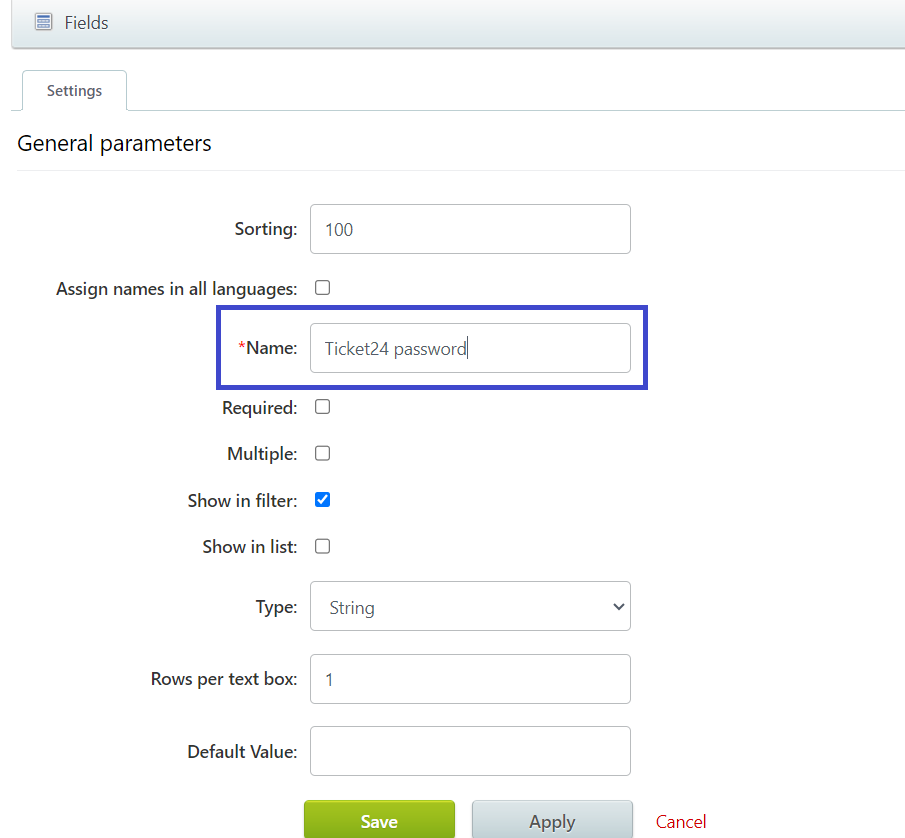Focus the Default Value input
The image size is (905, 838).
[470, 751]
